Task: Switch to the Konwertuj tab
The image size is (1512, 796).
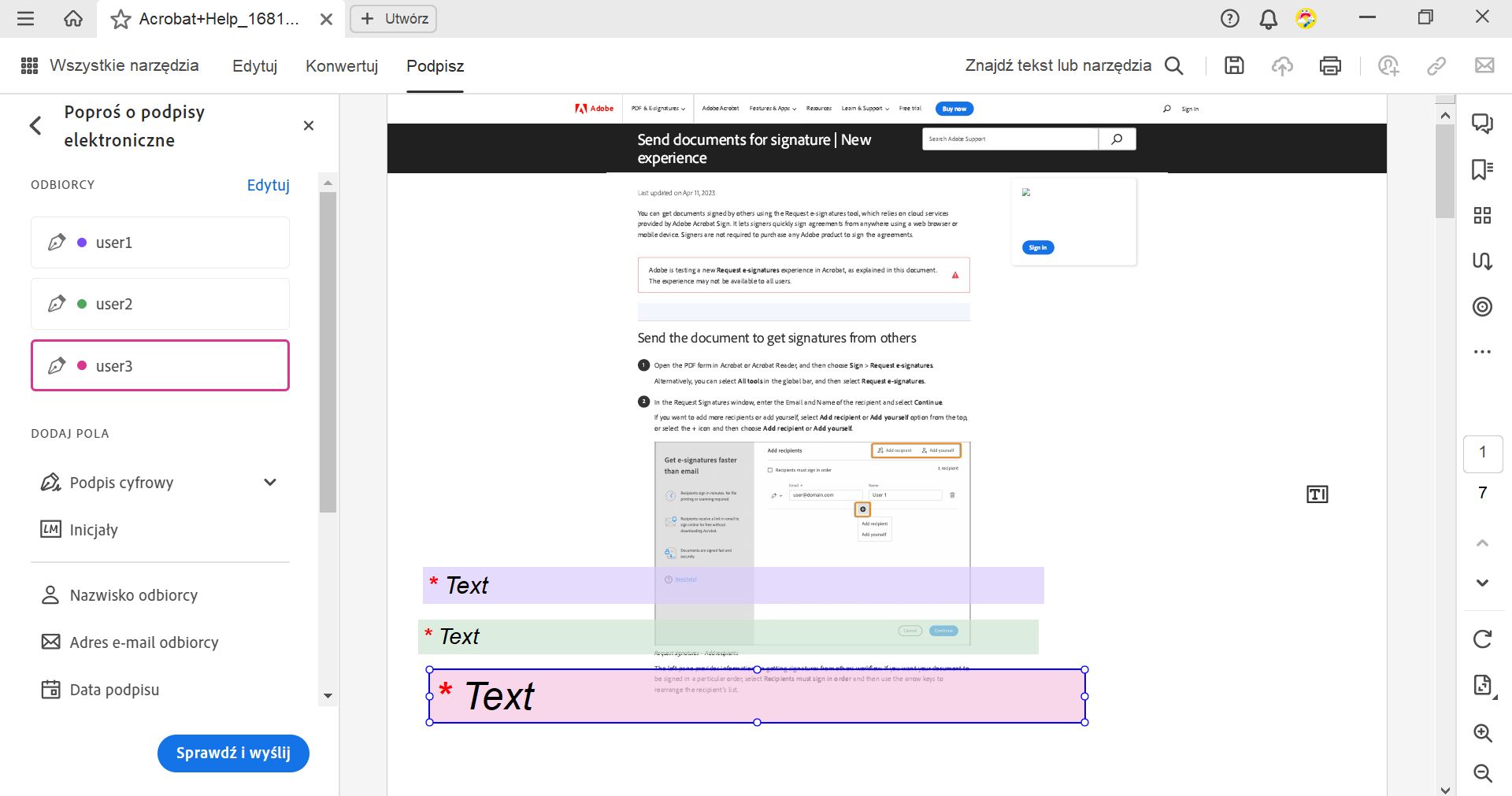Action: 342,66
